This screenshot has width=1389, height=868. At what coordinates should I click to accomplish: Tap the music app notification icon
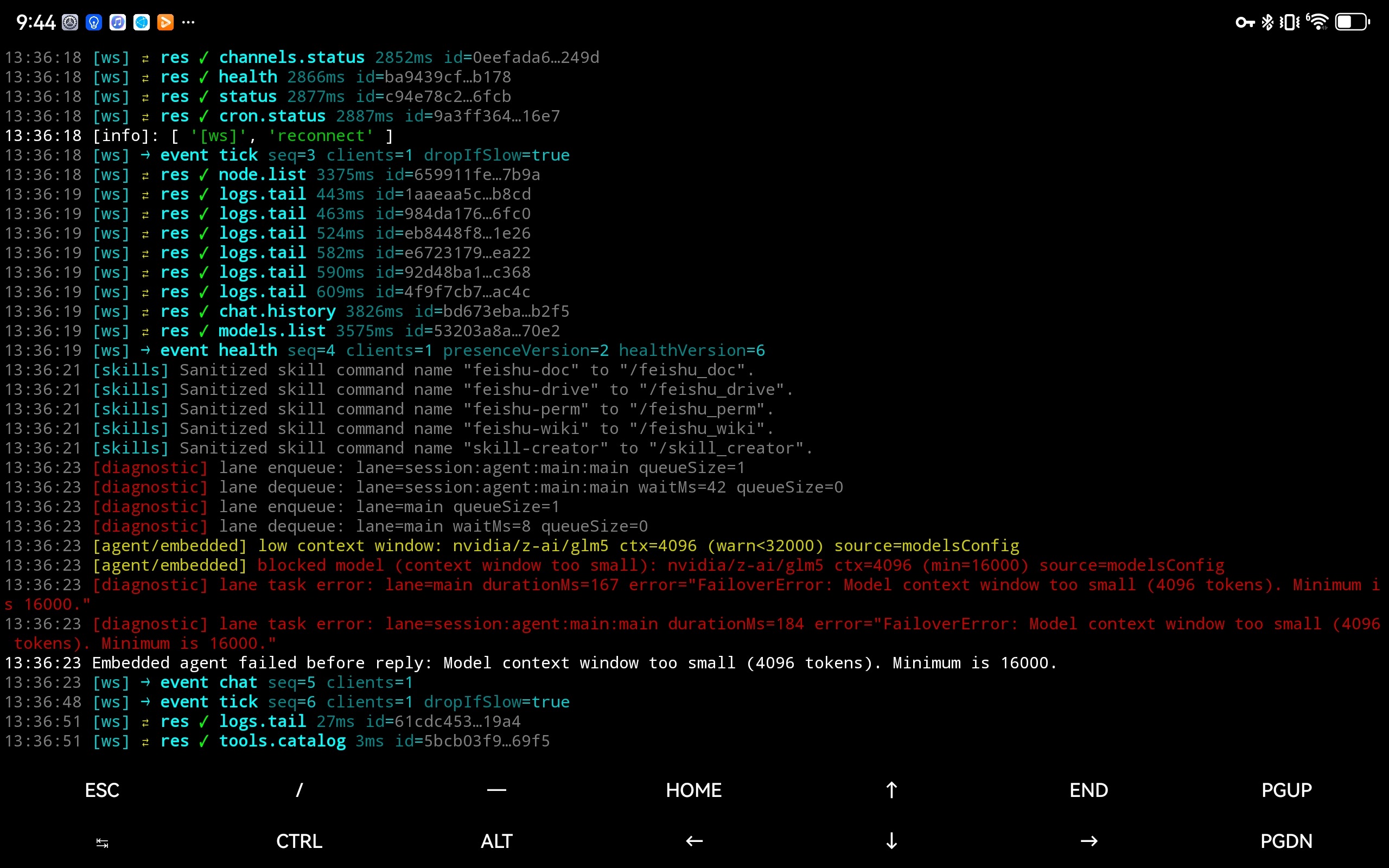(x=118, y=22)
